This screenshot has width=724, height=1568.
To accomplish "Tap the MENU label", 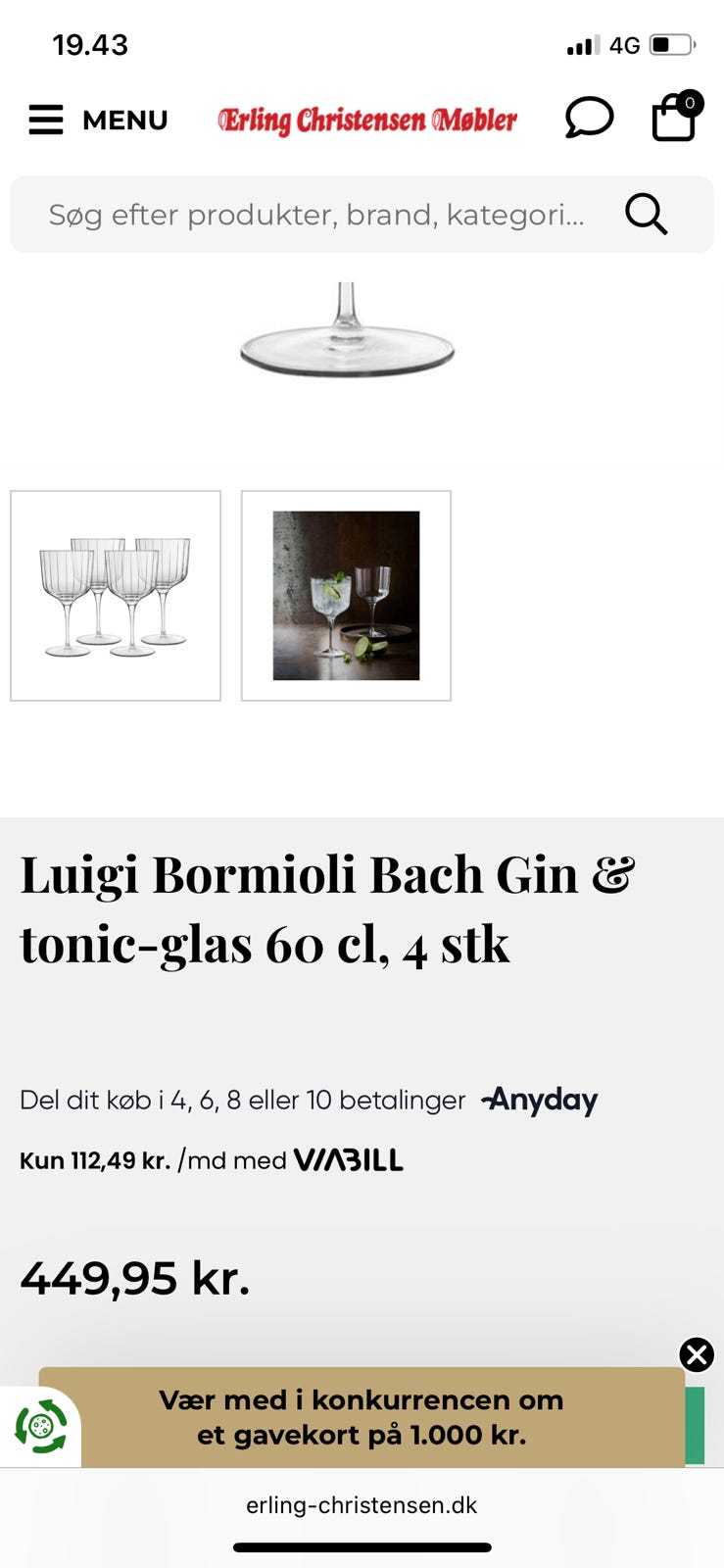I will [x=125, y=120].
